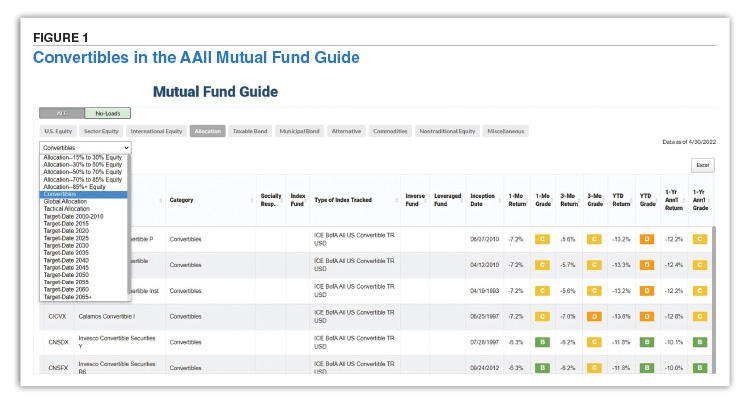Click inception date 06/25/1997
Screen dimensions: 750x406
coord(484,317)
